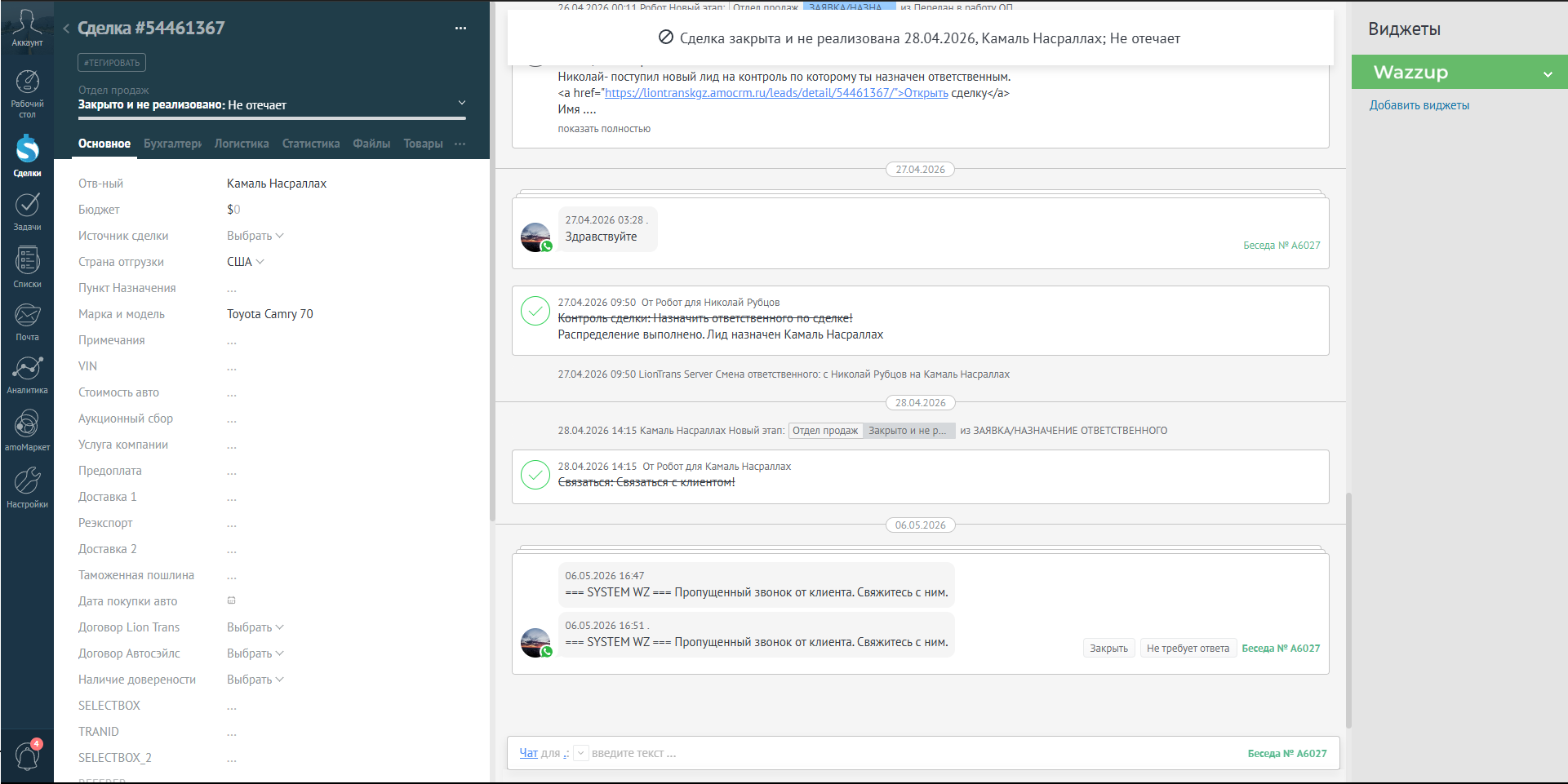
Task: Switch to the Основное tab
Action: 104,144
